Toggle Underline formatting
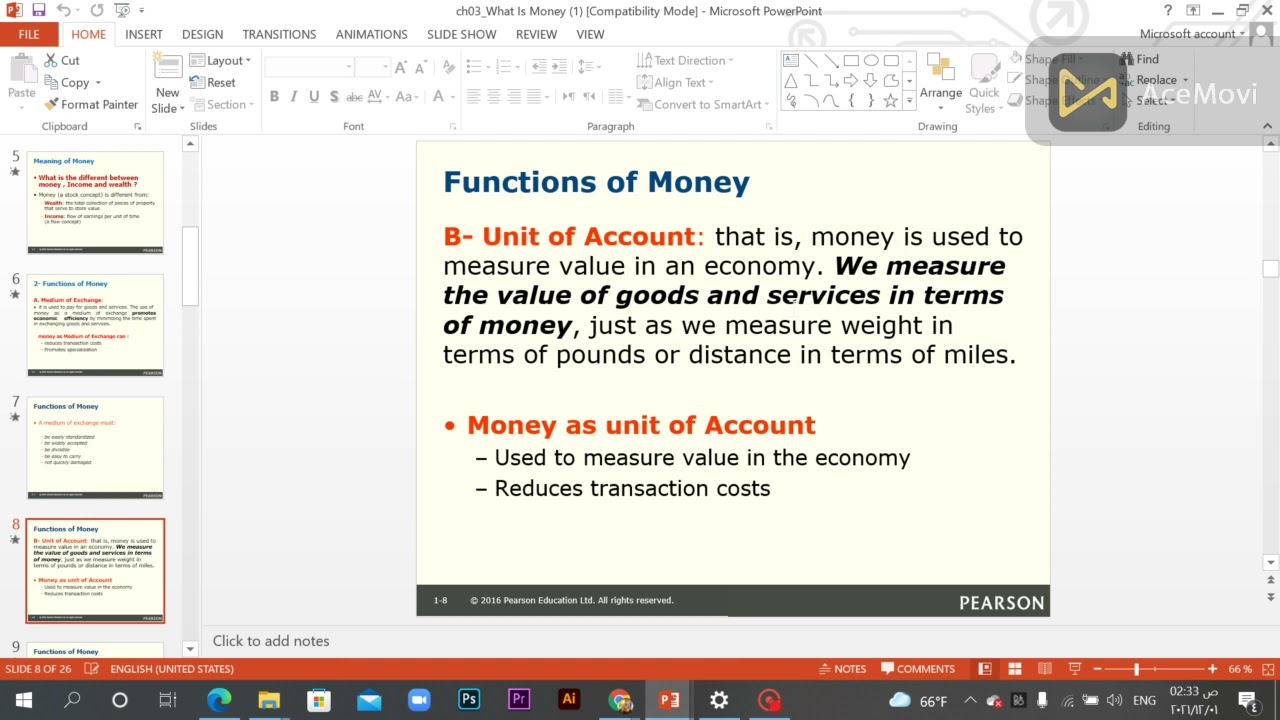 [314, 97]
